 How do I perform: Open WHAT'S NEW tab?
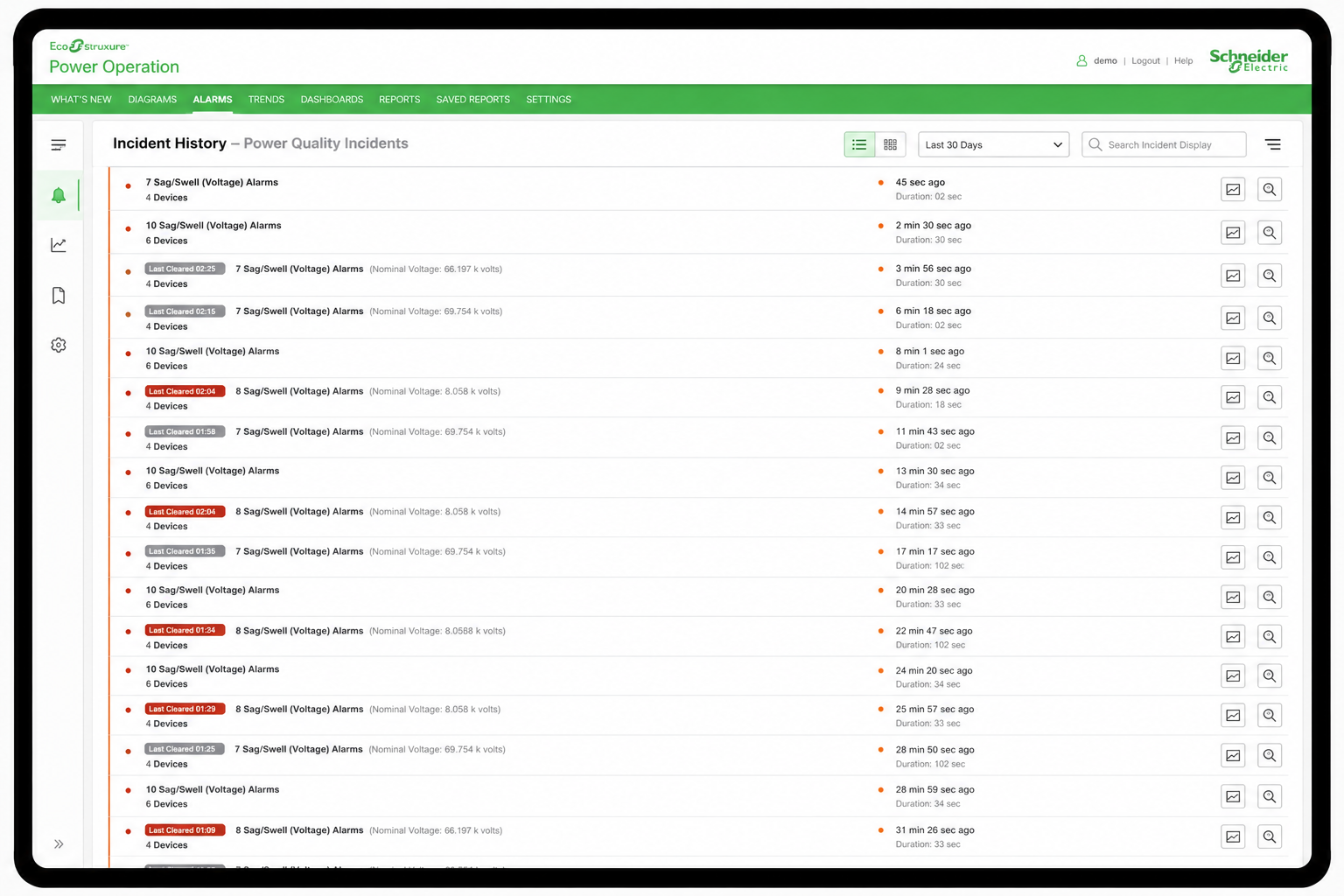tap(81, 100)
